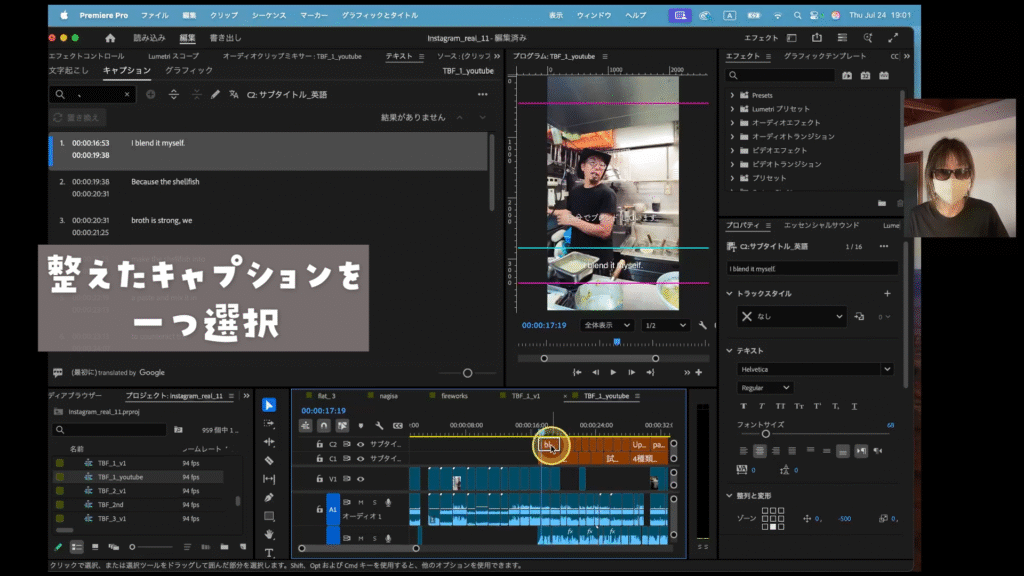1024x576 pixels.
Task: Add a track style with plus icon
Action: click(887, 294)
